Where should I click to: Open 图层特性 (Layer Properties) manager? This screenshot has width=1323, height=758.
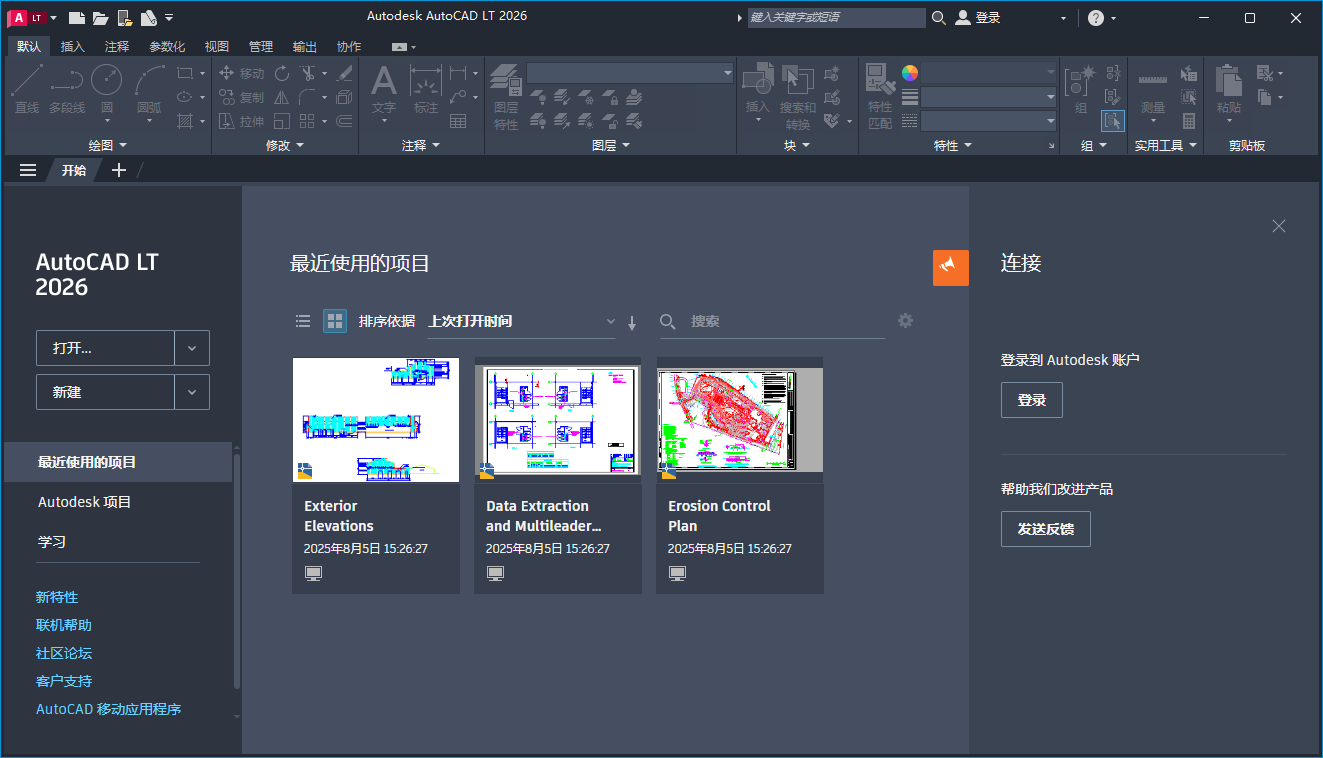pyautogui.click(x=505, y=88)
